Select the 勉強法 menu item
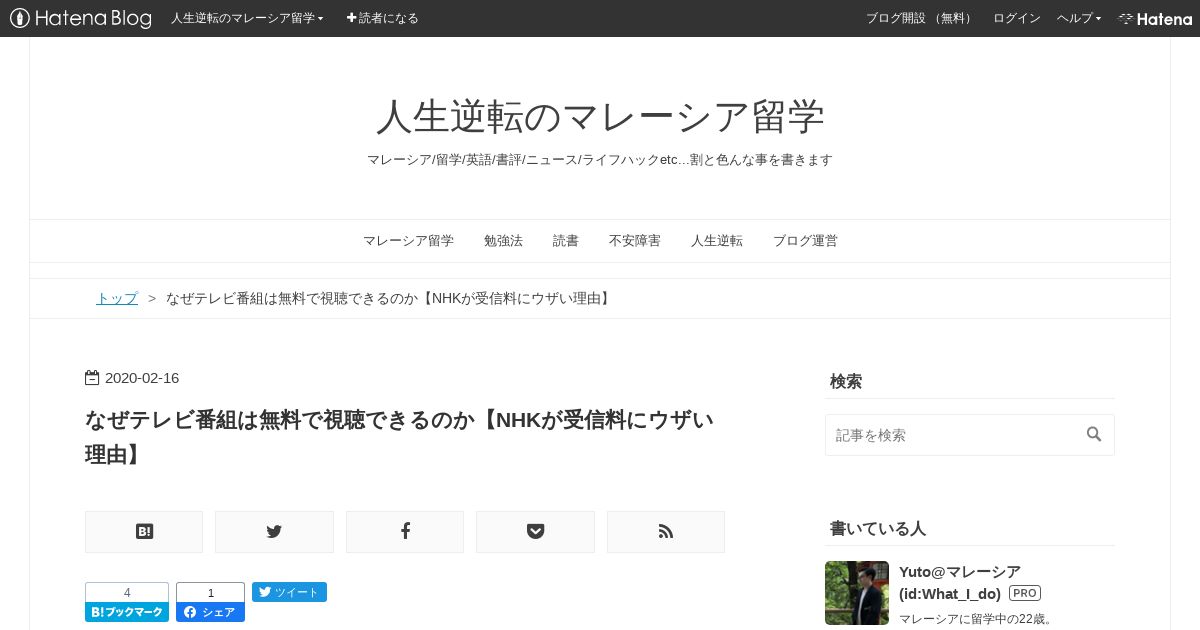 503,241
